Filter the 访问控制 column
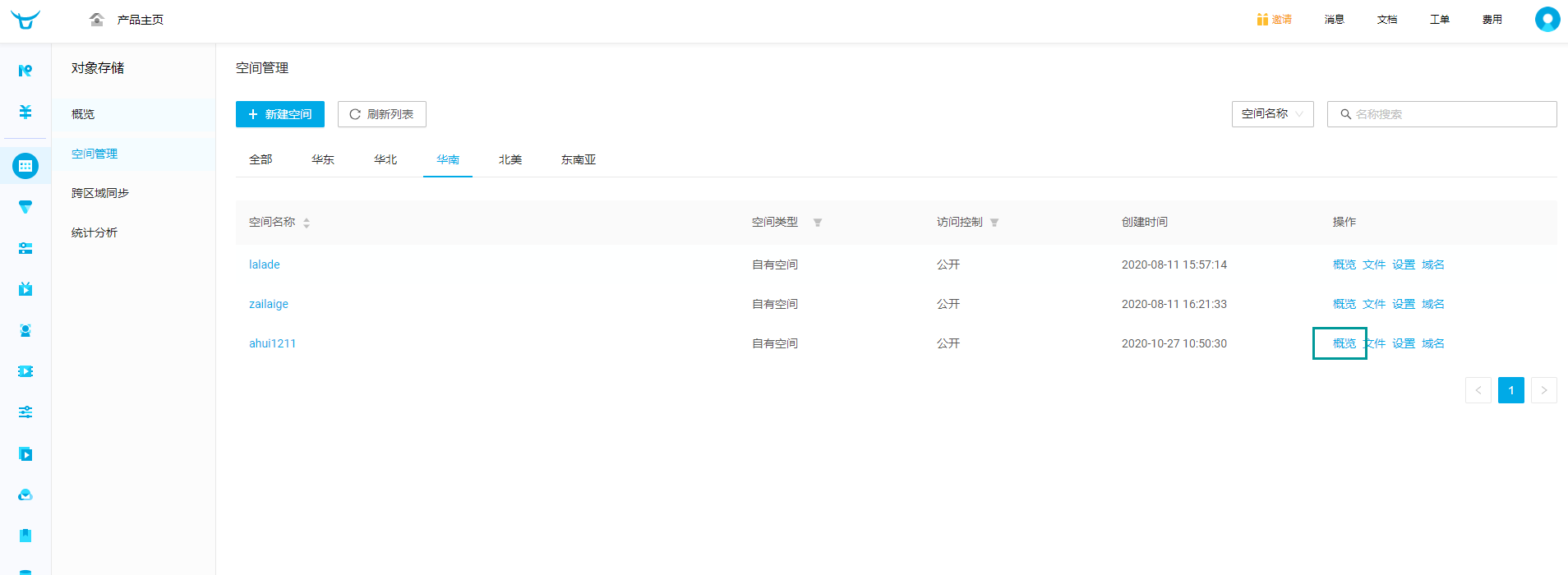The height and width of the screenshot is (575, 1568). click(994, 223)
